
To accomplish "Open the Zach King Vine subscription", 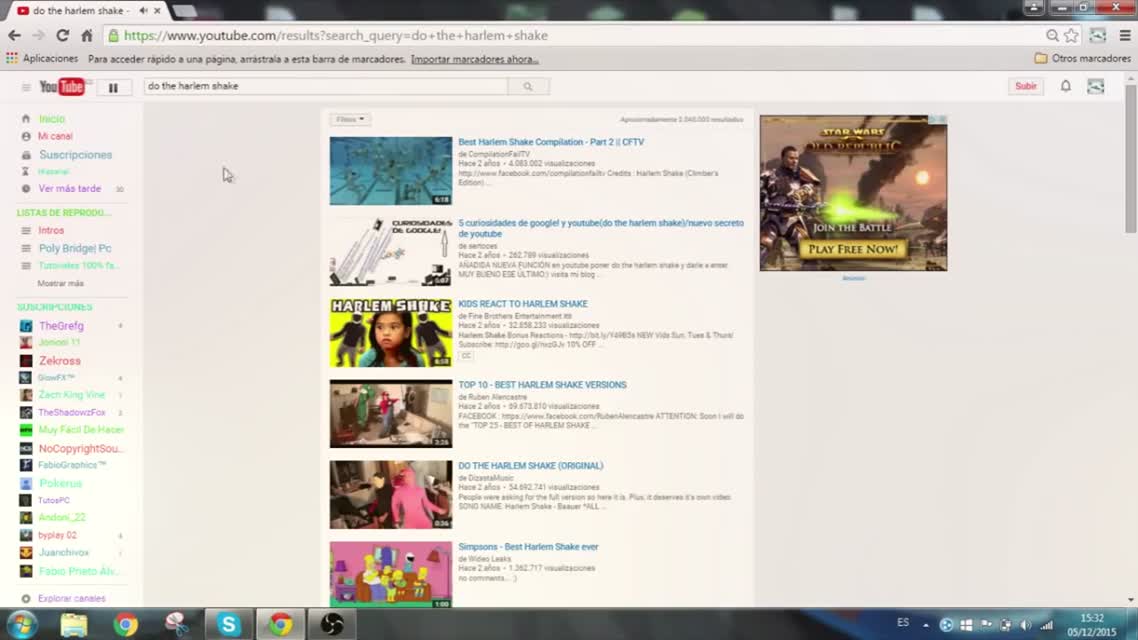I will click(x=72, y=395).
